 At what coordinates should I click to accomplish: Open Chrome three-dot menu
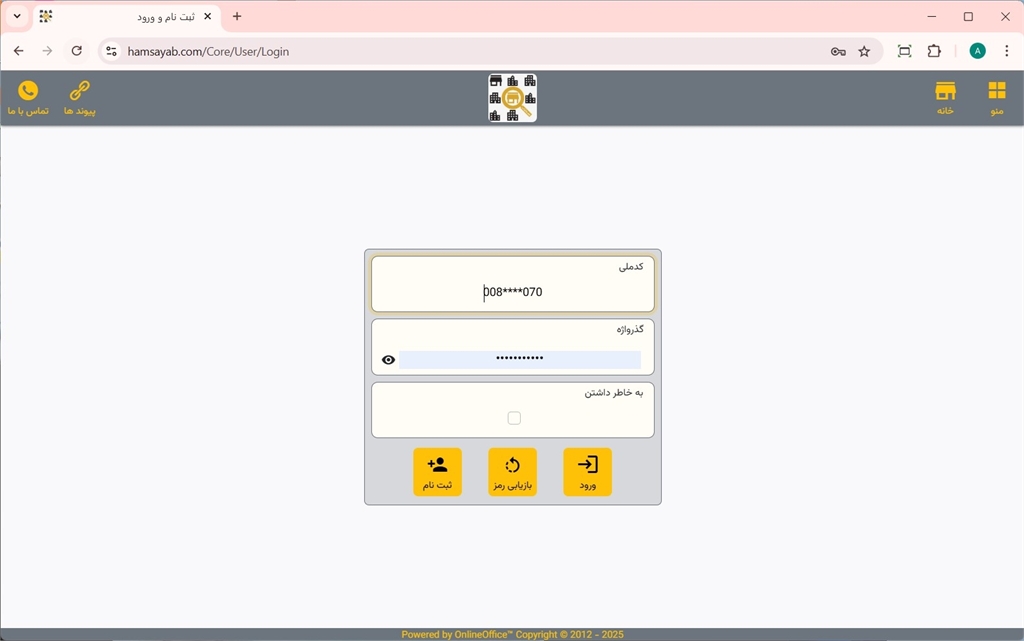tap(1006, 51)
